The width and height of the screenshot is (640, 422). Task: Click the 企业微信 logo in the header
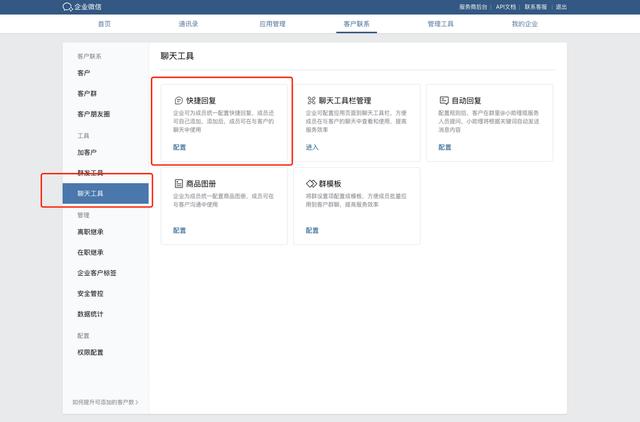tap(82, 7)
